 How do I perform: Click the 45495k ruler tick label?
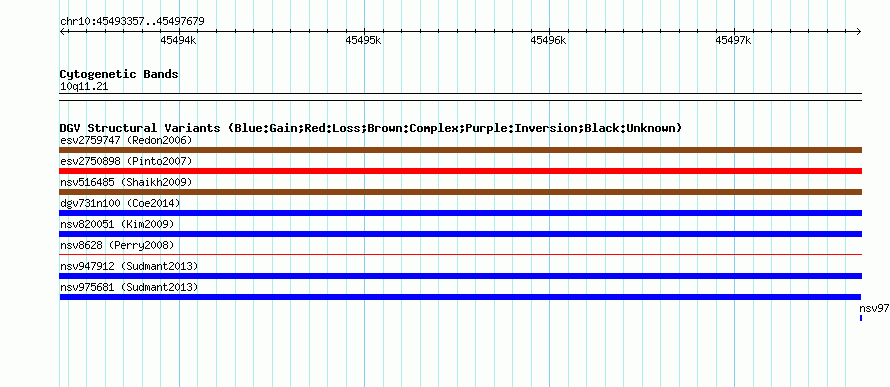click(363, 40)
